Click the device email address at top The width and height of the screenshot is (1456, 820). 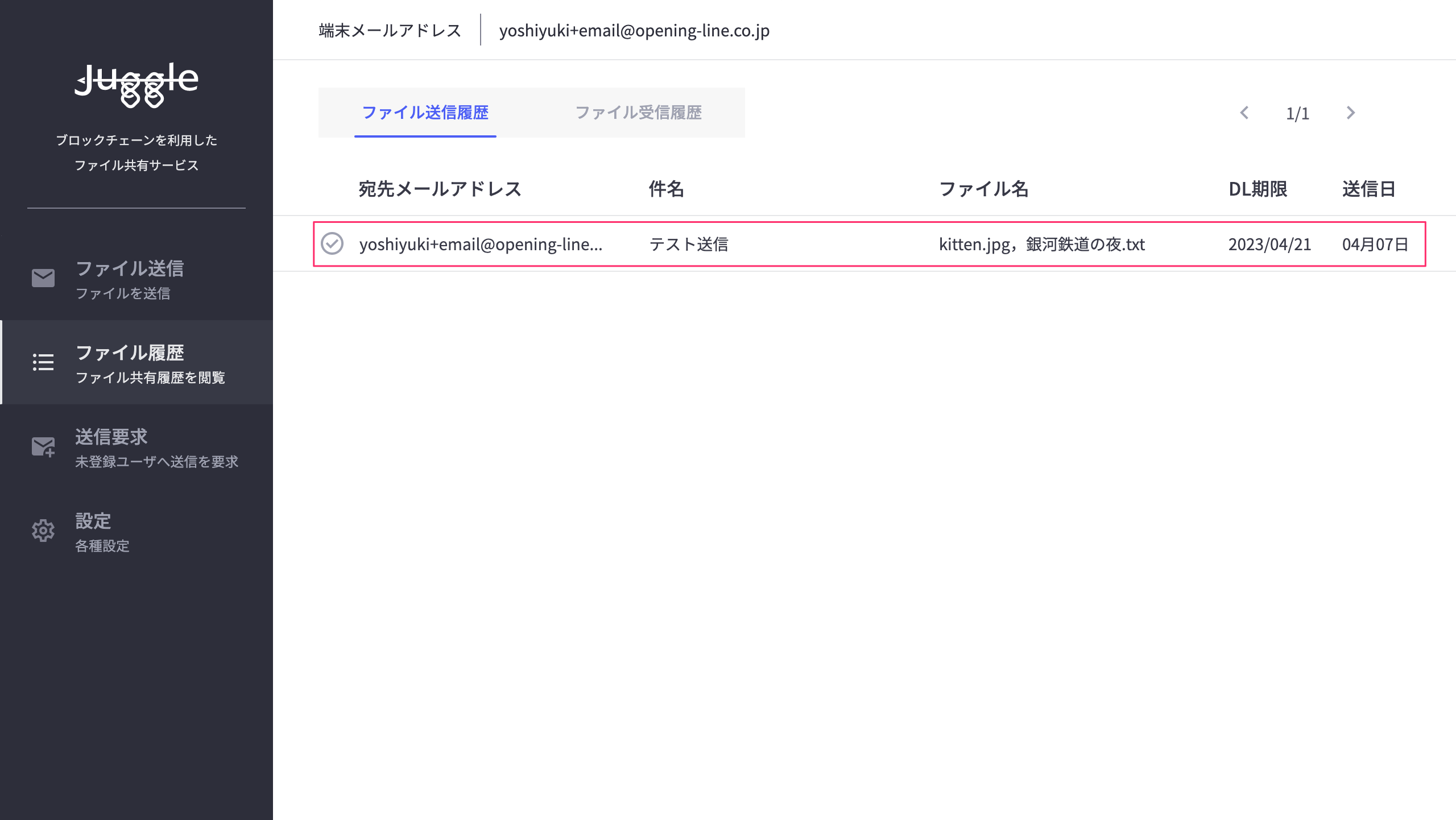tap(634, 31)
